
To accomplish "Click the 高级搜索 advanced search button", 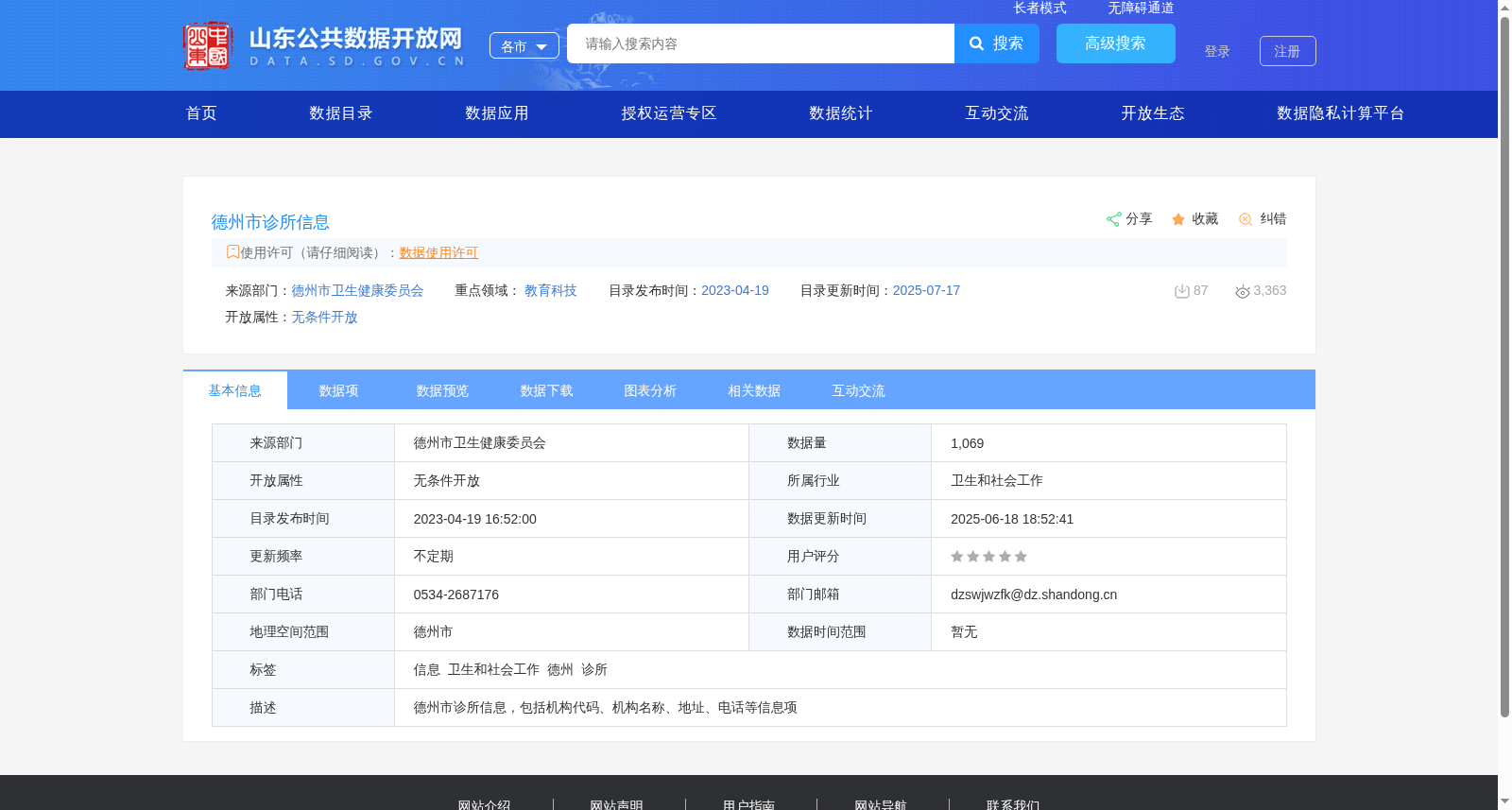I will 1116,43.
